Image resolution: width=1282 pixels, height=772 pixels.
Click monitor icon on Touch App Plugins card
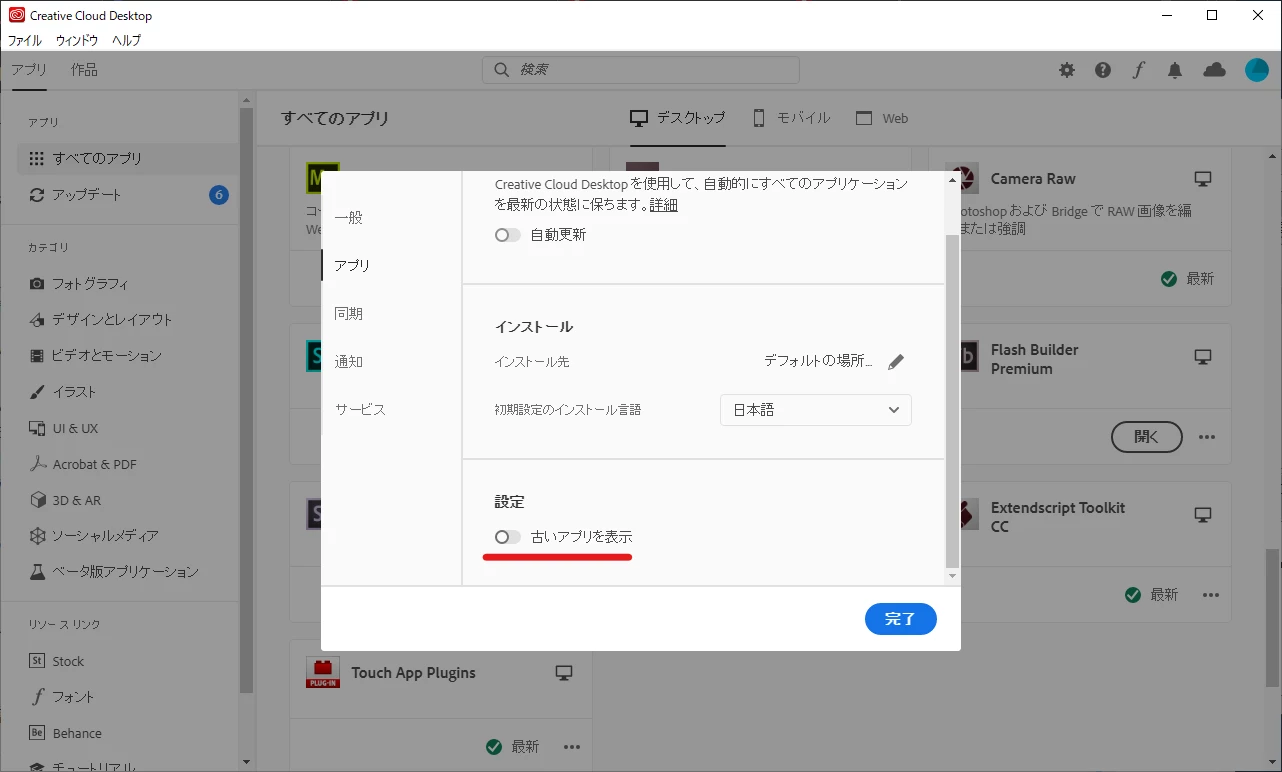(x=564, y=673)
